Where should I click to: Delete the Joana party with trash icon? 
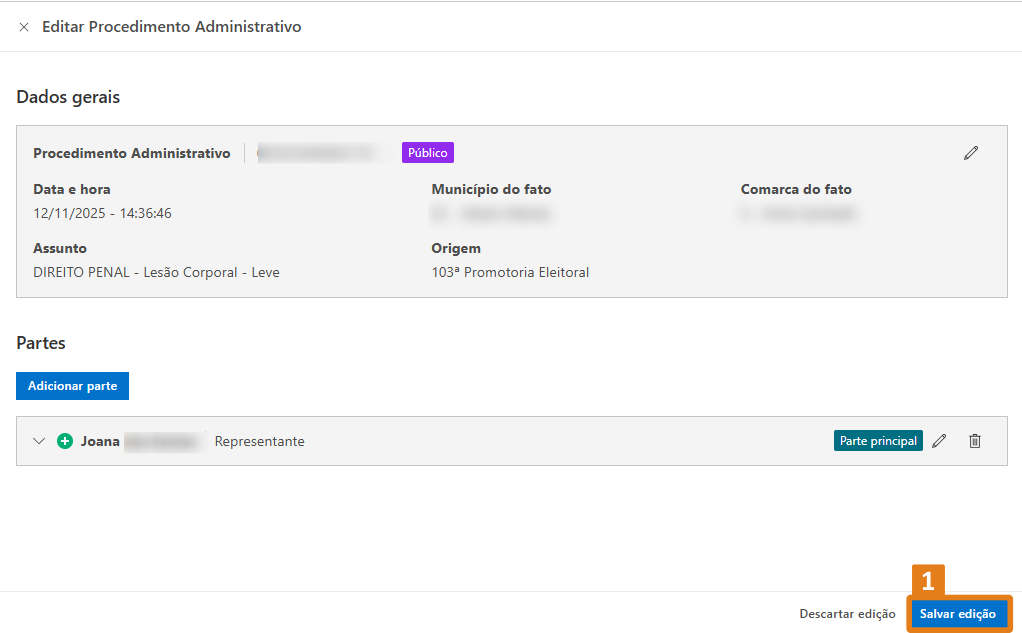pyautogui.click(x=975, y=441)
